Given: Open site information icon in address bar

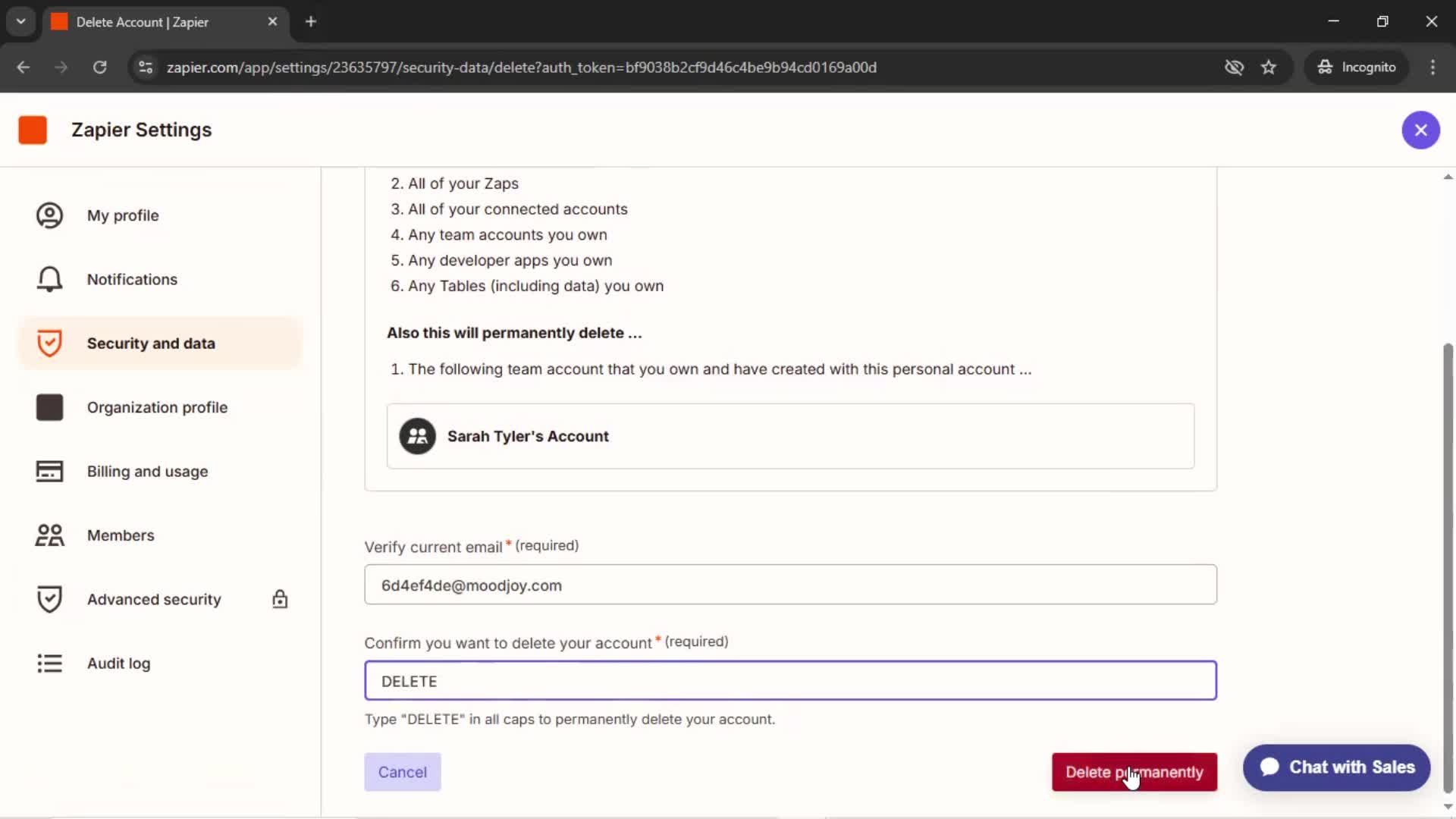Looking at the screenshot, I should click(145, 67).
